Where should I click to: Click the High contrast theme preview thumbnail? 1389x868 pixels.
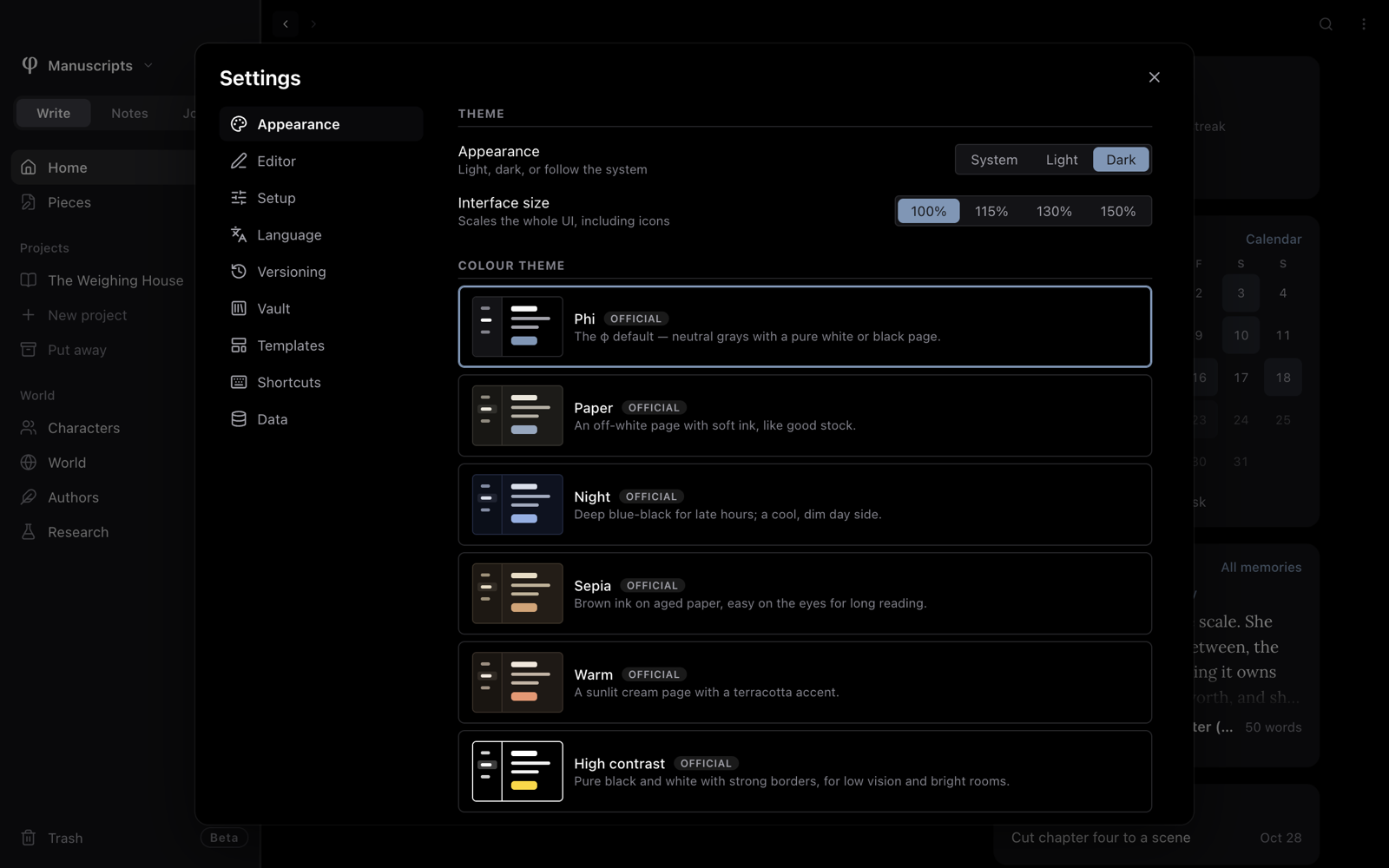coord(517,772)
